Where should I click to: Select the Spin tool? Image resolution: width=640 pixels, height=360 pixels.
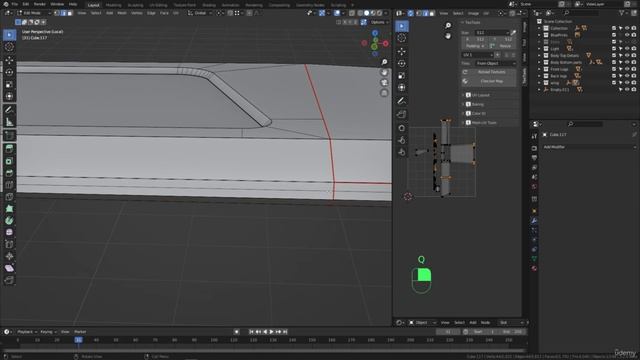click(x=9, y=220)
